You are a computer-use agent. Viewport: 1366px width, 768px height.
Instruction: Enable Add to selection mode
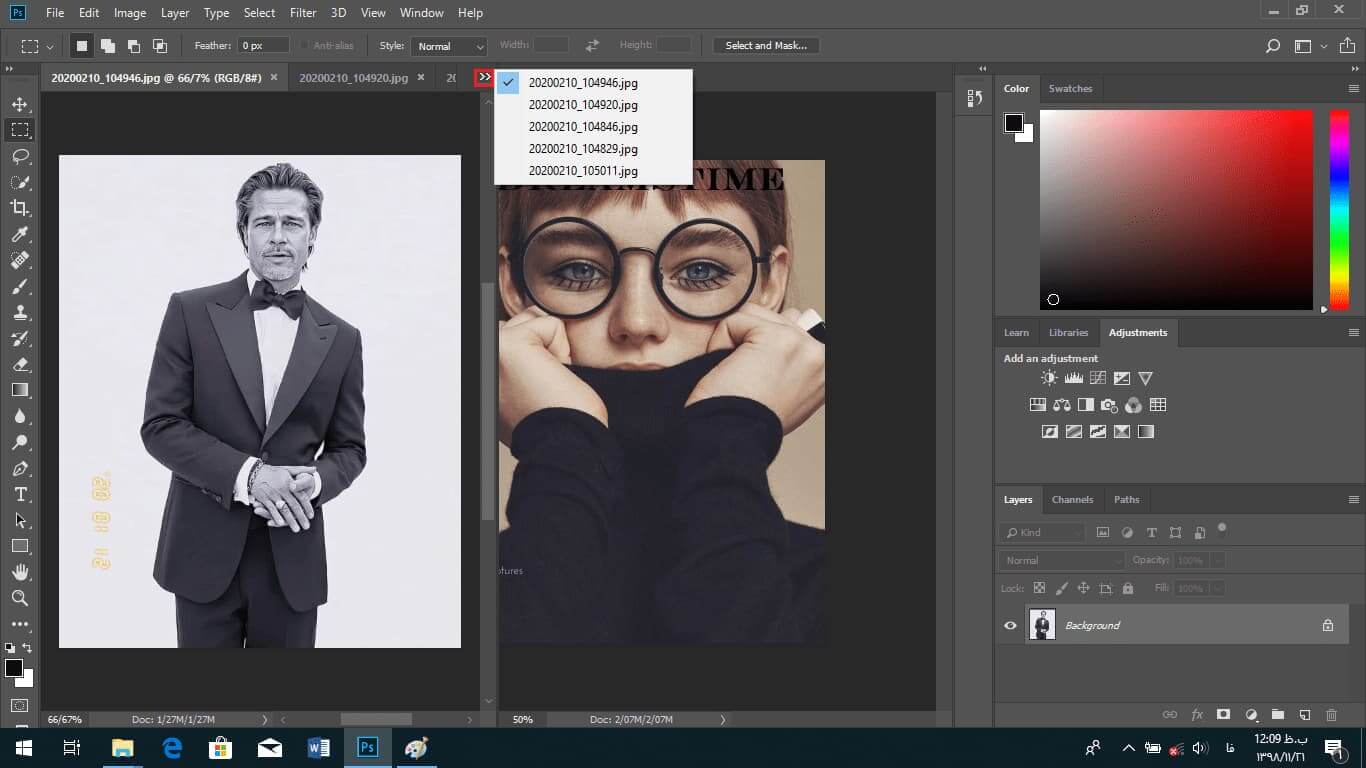point(107,46)
